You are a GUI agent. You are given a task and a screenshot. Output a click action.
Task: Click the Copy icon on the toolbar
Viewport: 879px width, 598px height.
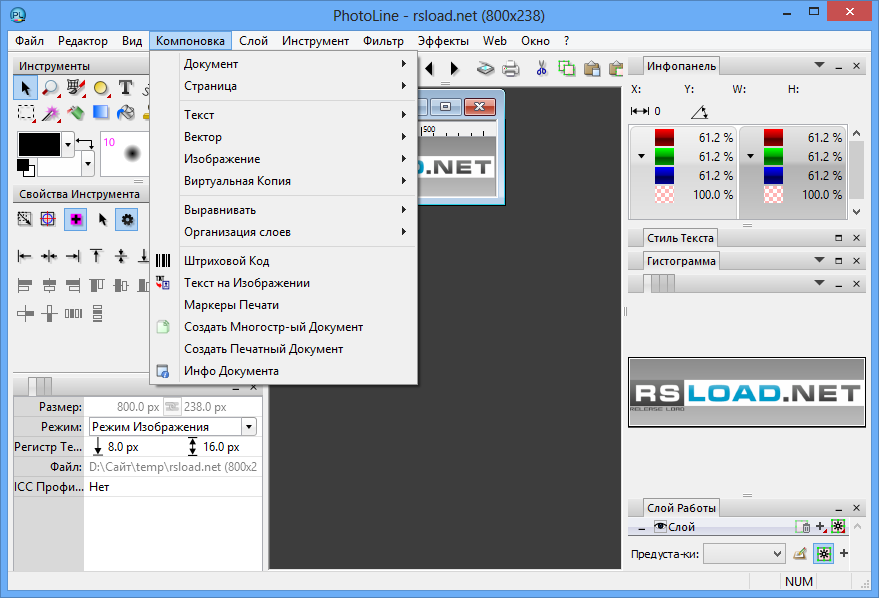tap(566, 68)
